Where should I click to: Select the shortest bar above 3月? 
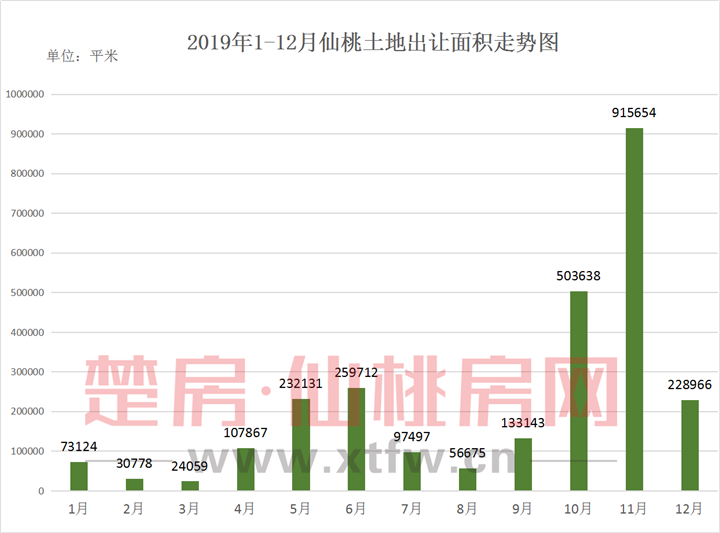[x=190, y=486]
